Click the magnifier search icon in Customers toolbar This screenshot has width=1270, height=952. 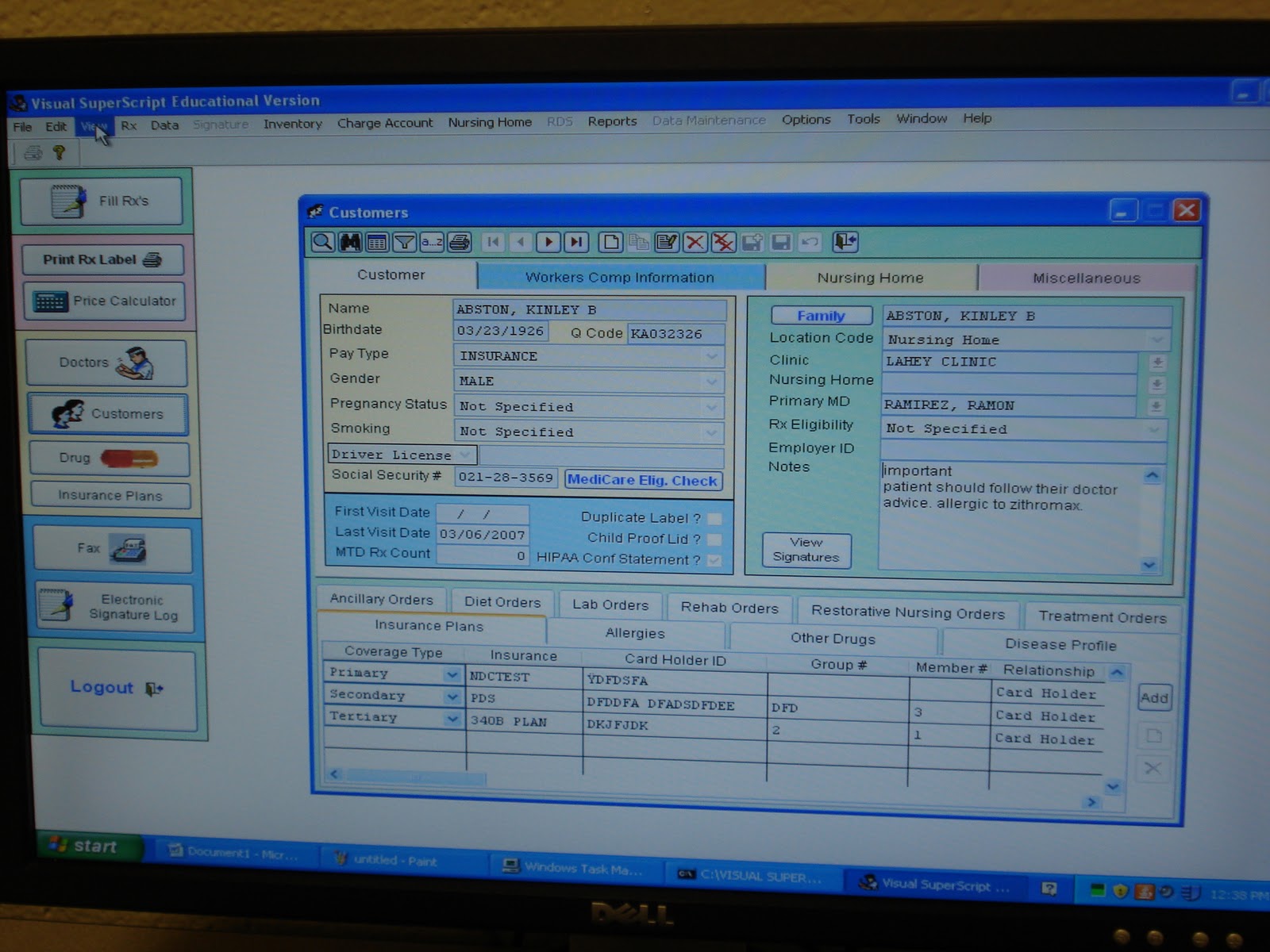pyautogui.click(x=322, y=242)
